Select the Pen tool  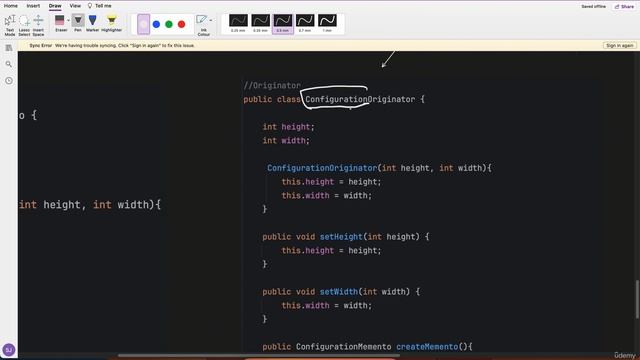pos(78,23)
